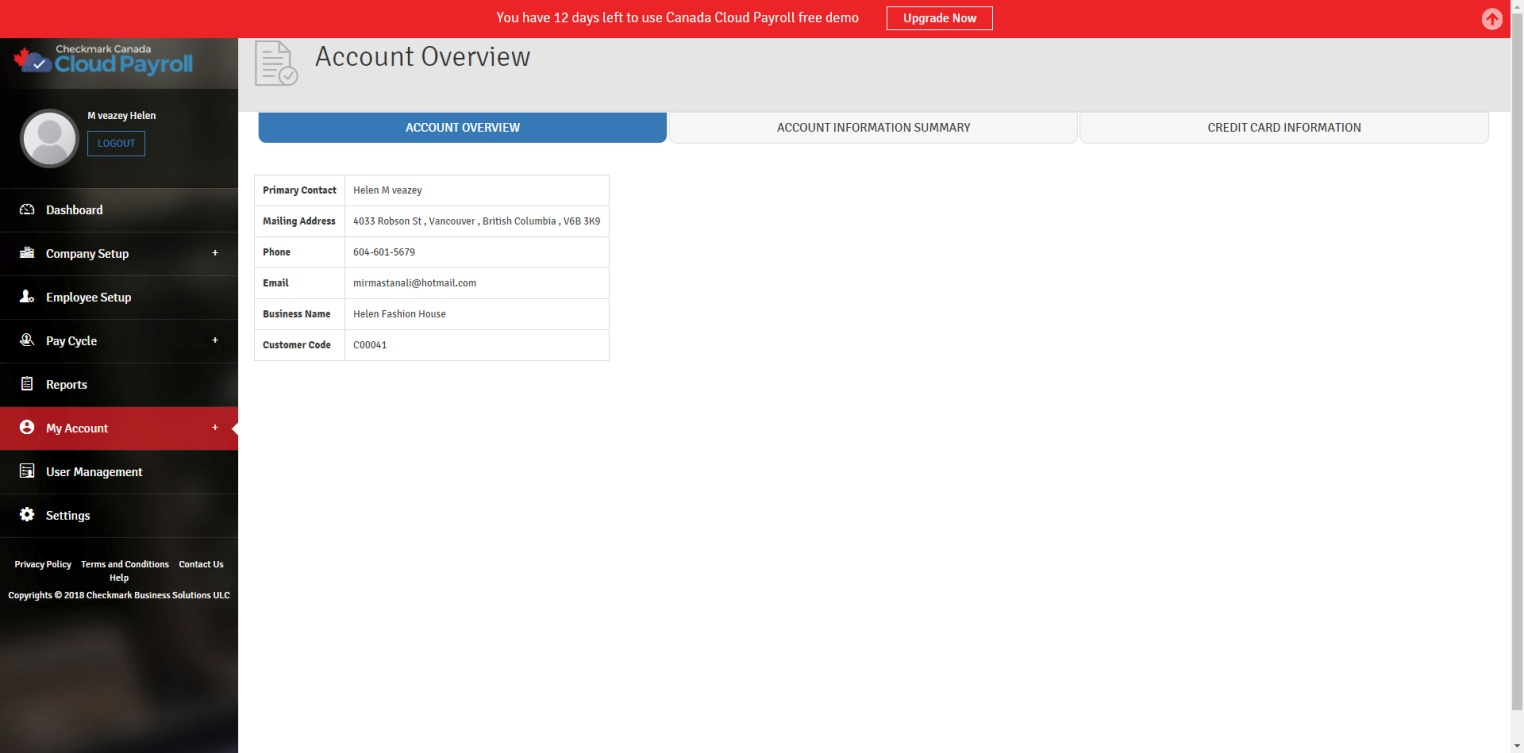Open the Credit Card Information tab
The height and width of the screenshot is (753, 1524).
[1283, 127]
